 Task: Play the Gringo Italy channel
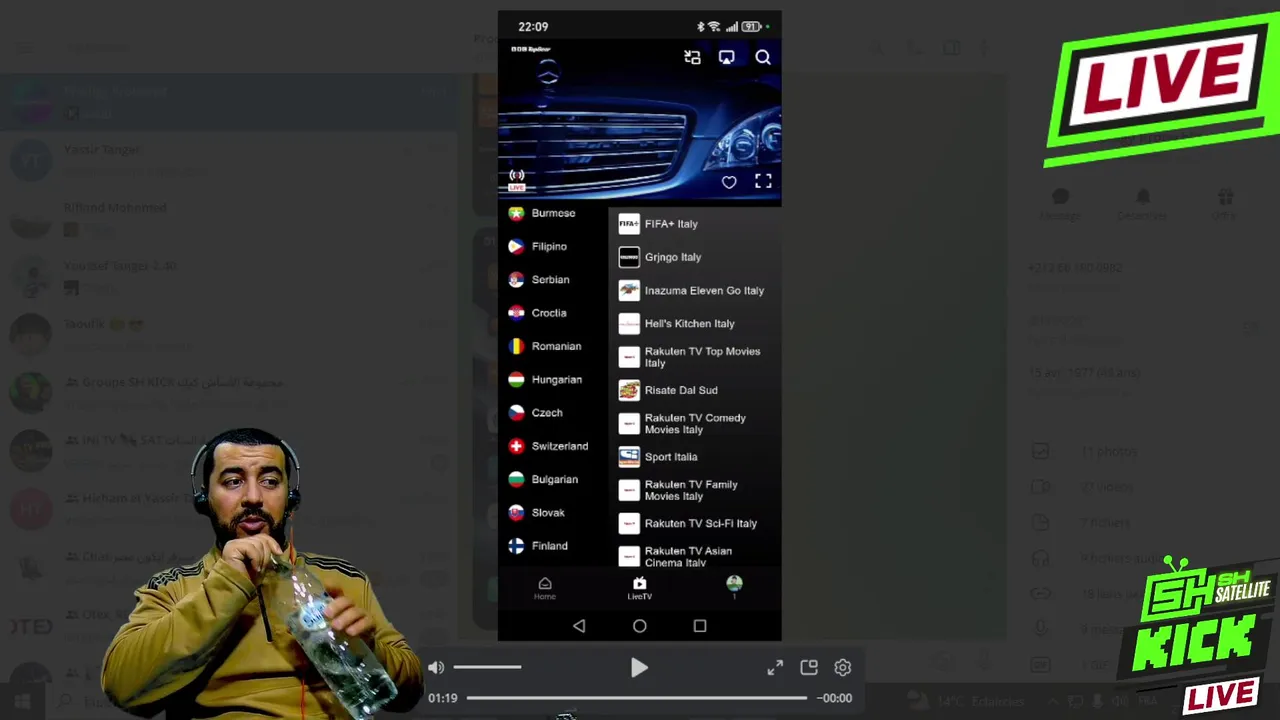694,257
